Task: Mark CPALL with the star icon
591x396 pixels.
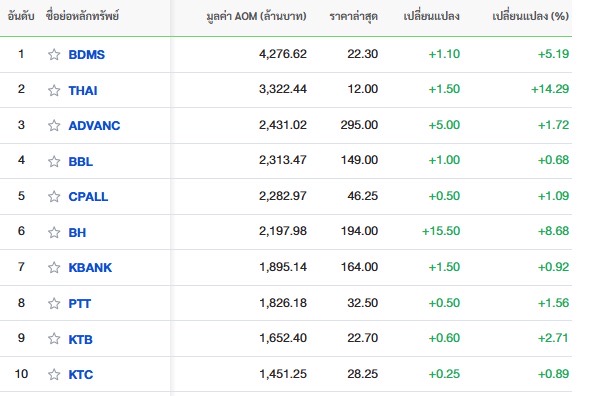Action: coord(54,196)
